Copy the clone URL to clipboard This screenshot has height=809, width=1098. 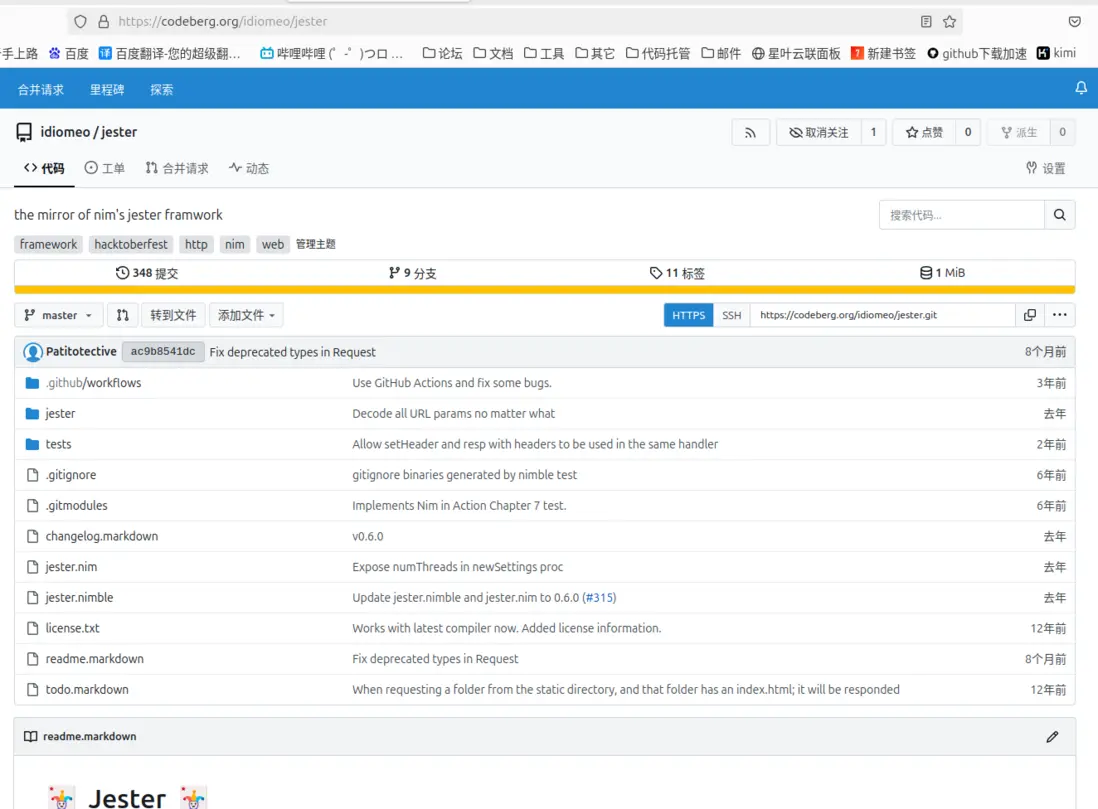(x=1029, y=315)
